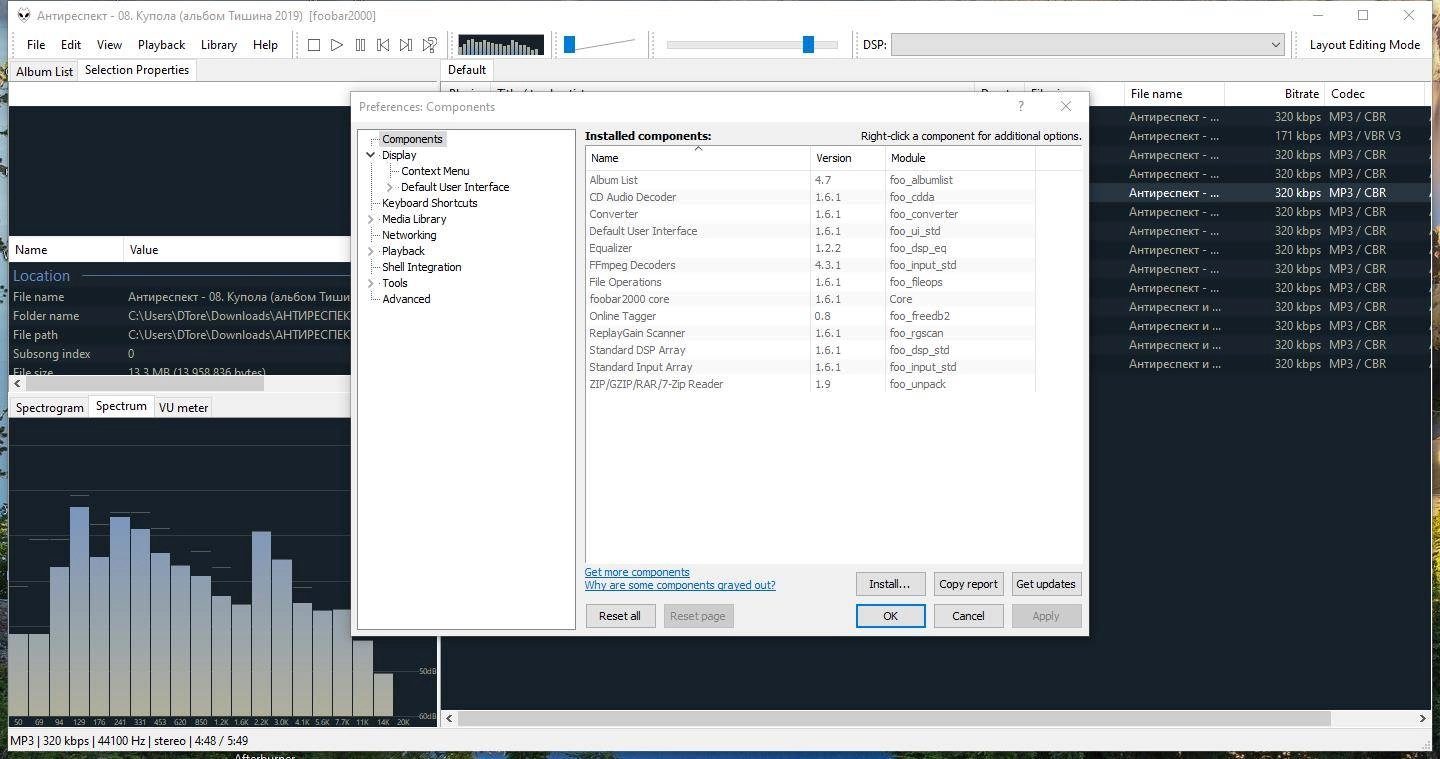The image size is (1440, 759).
Task: Select the Default playlist tab
Action: point(467,70)
